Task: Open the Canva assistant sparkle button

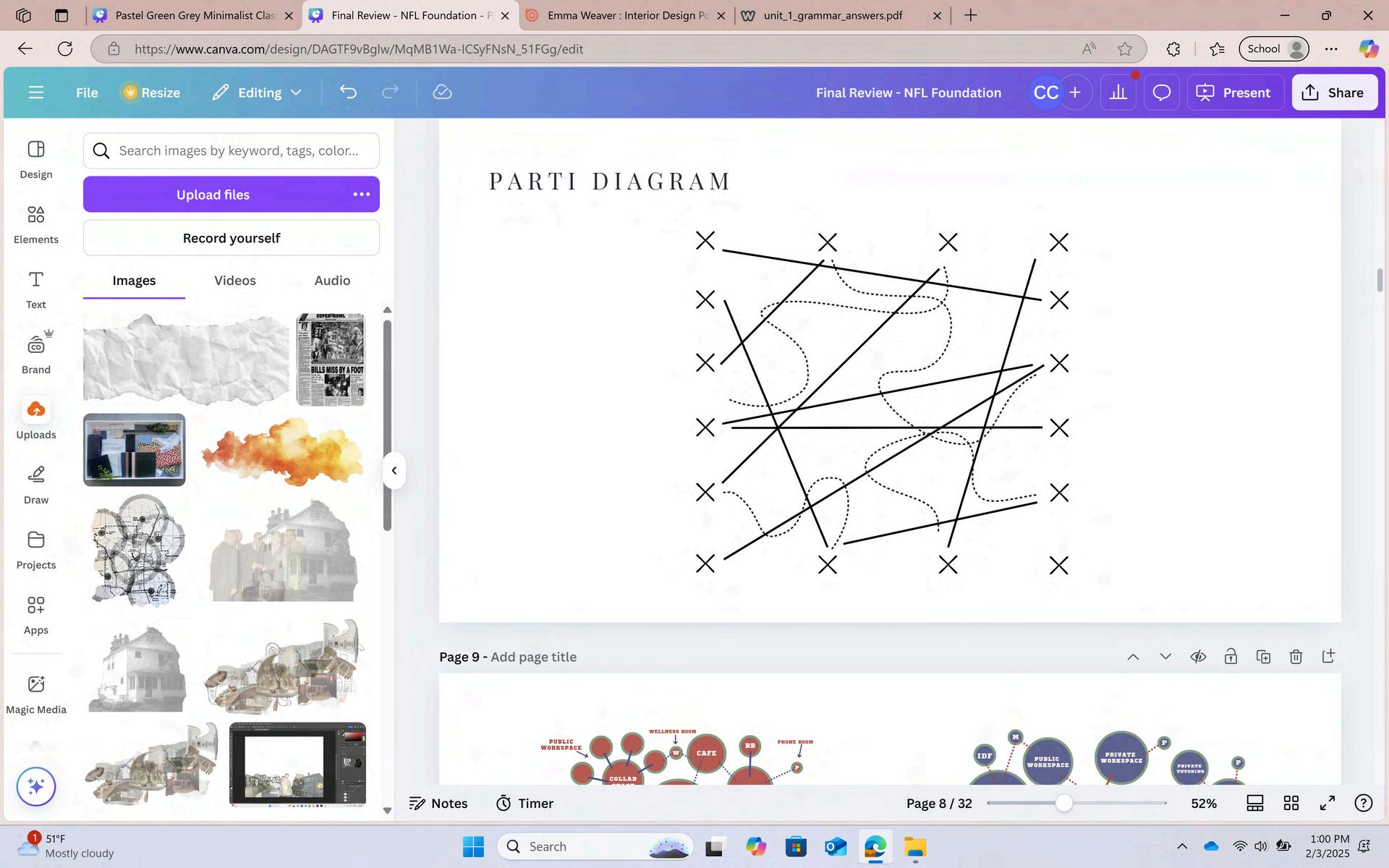Action: coord(36,786)
